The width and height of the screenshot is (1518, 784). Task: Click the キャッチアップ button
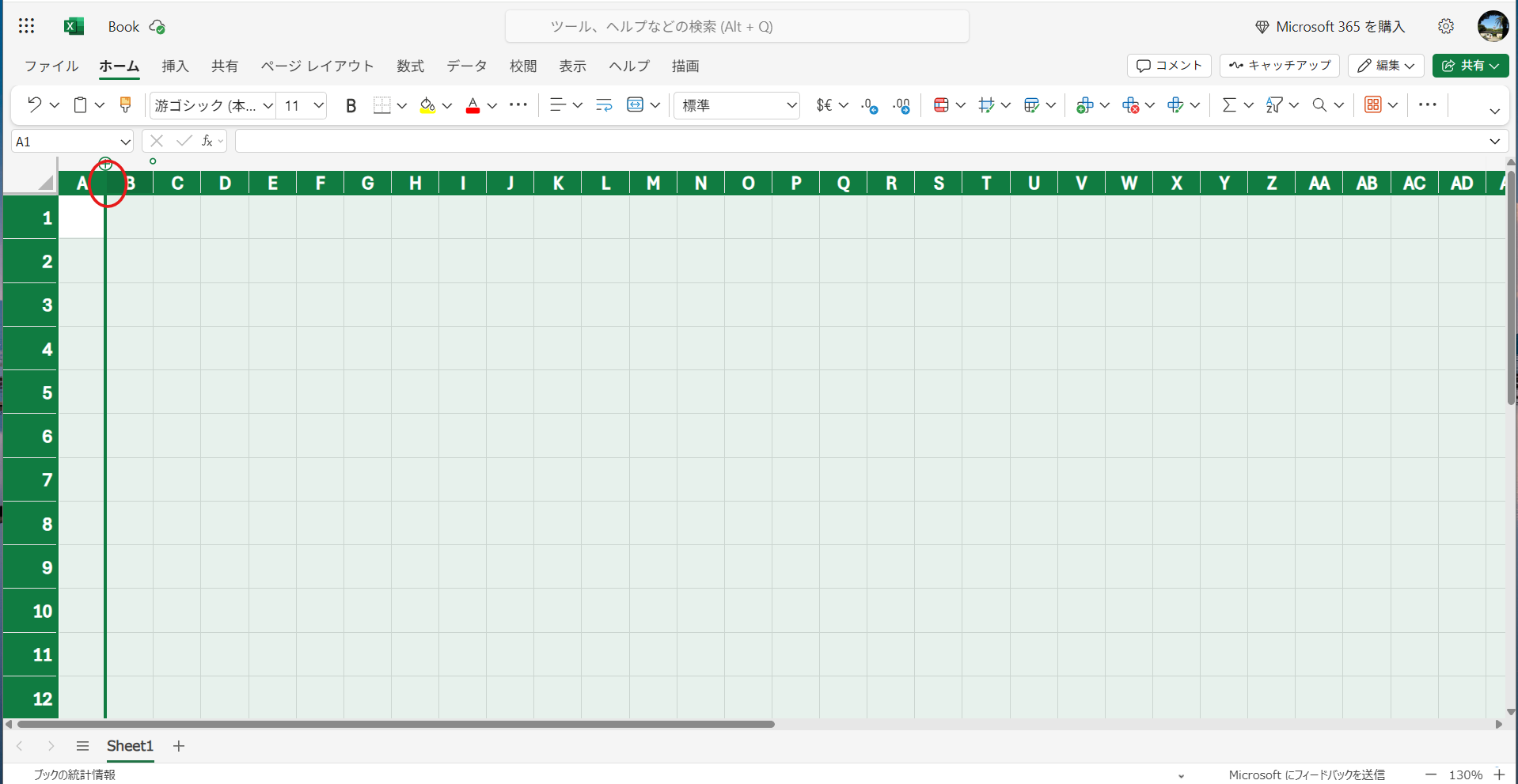[x=1280, y=65]
